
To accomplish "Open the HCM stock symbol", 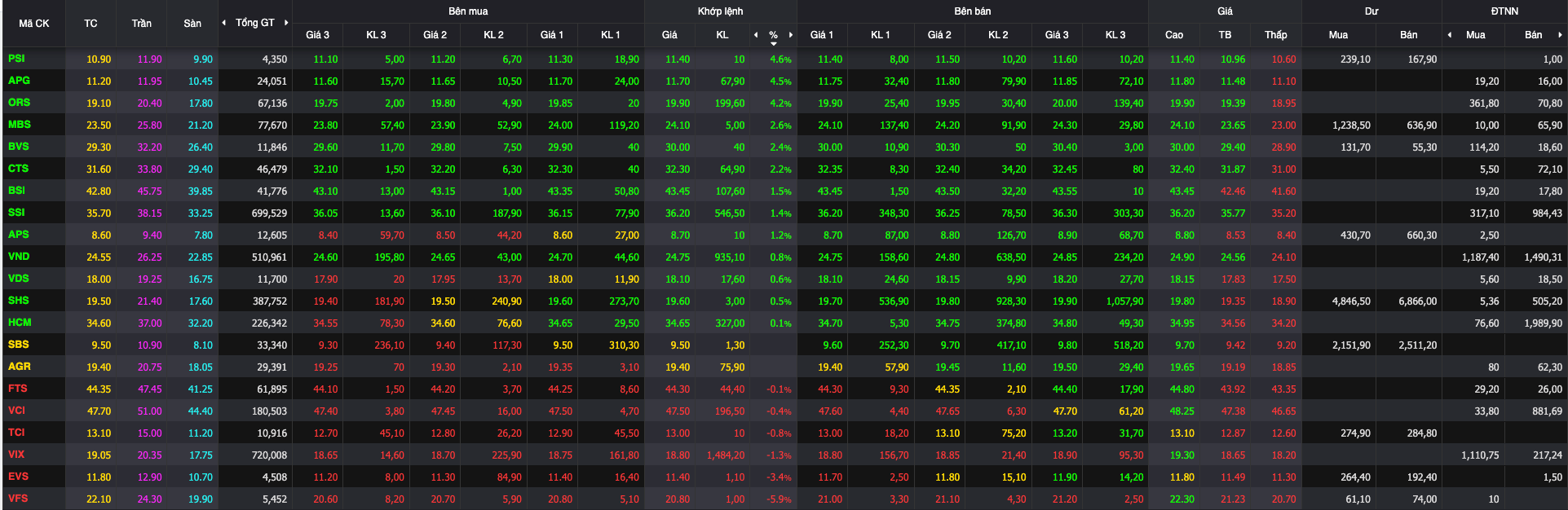I will (x=20, y=323).
